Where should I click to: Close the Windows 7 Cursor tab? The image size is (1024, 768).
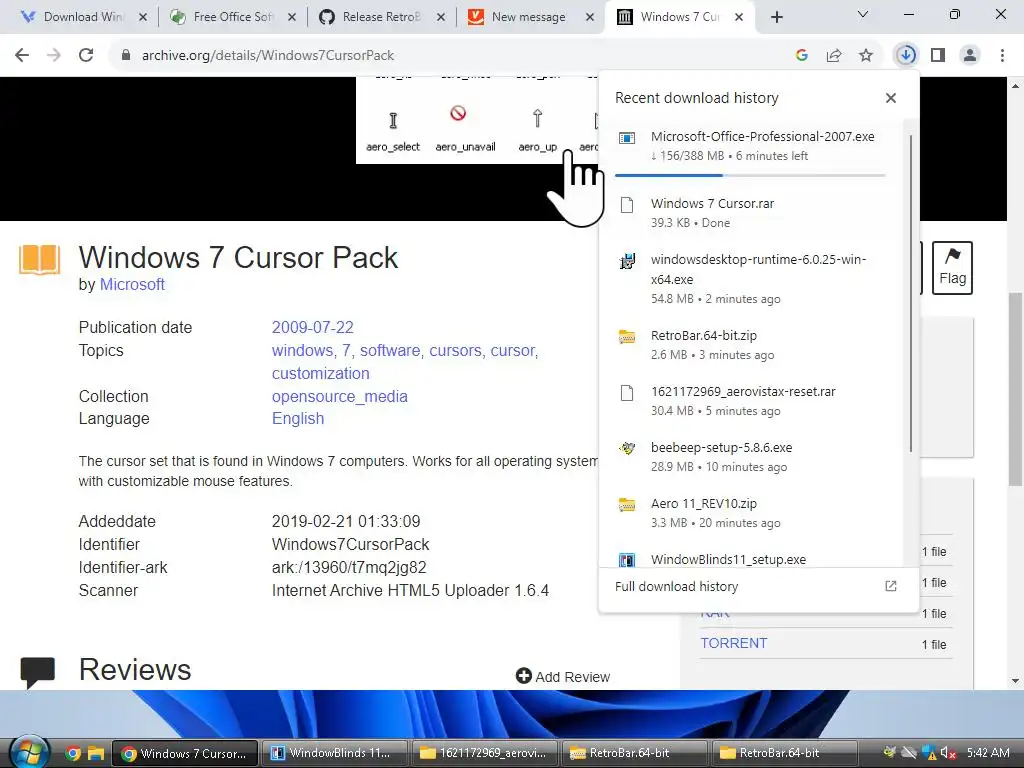pyautogui.click(x=739, y=18)
